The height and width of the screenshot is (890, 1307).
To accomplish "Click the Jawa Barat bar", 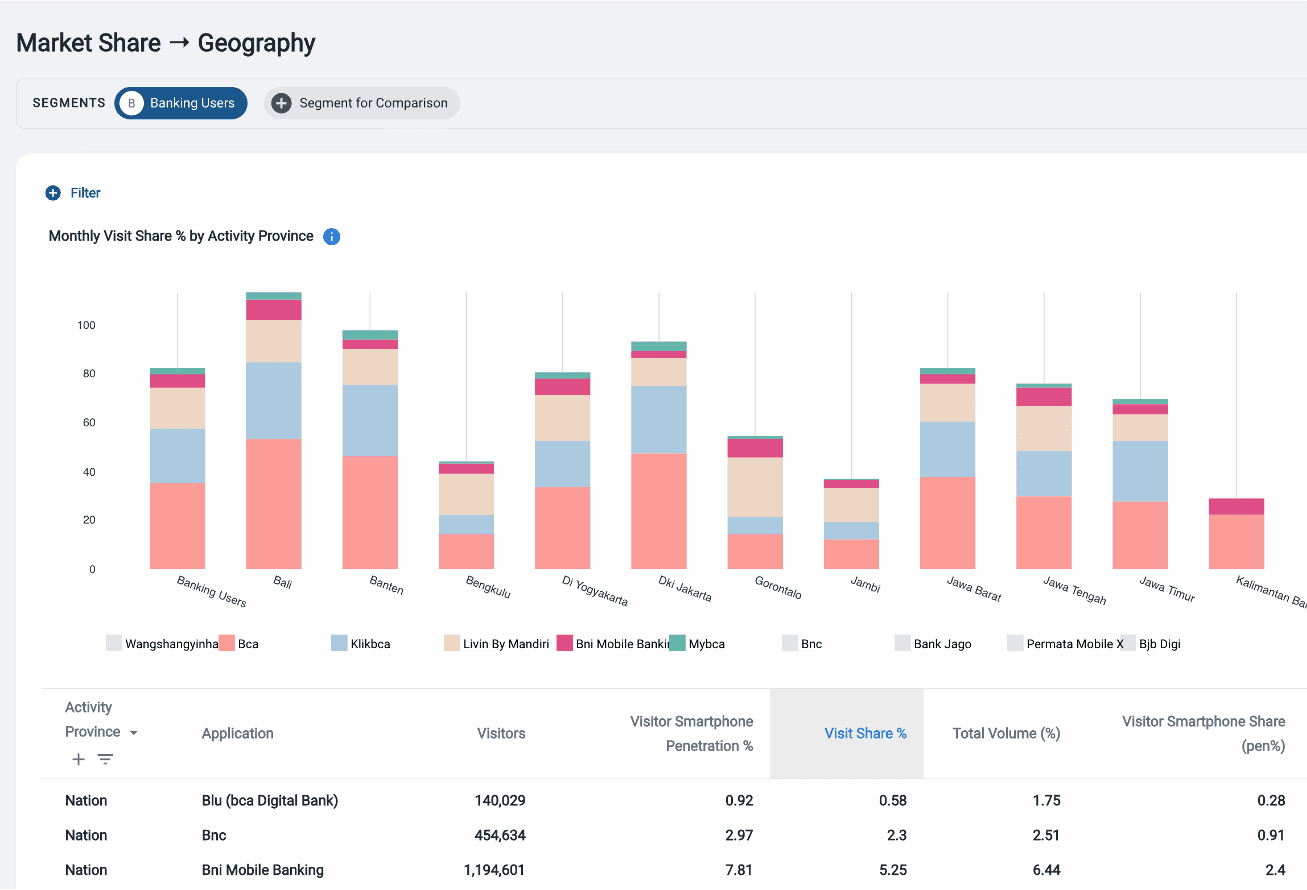I will (x=948, y=469).
